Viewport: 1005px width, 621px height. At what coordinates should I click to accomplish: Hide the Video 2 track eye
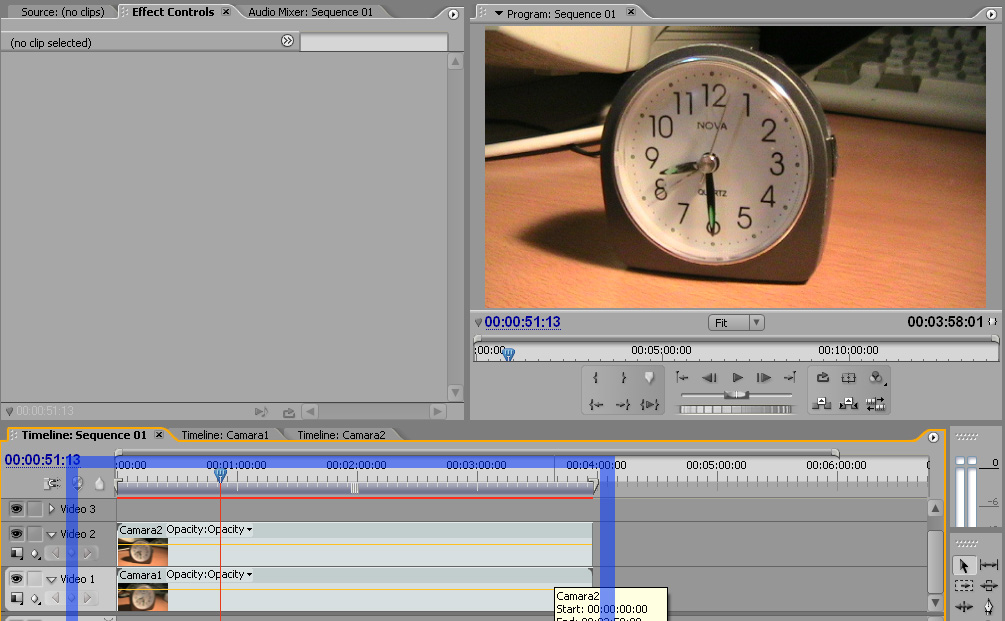point(16,534)
